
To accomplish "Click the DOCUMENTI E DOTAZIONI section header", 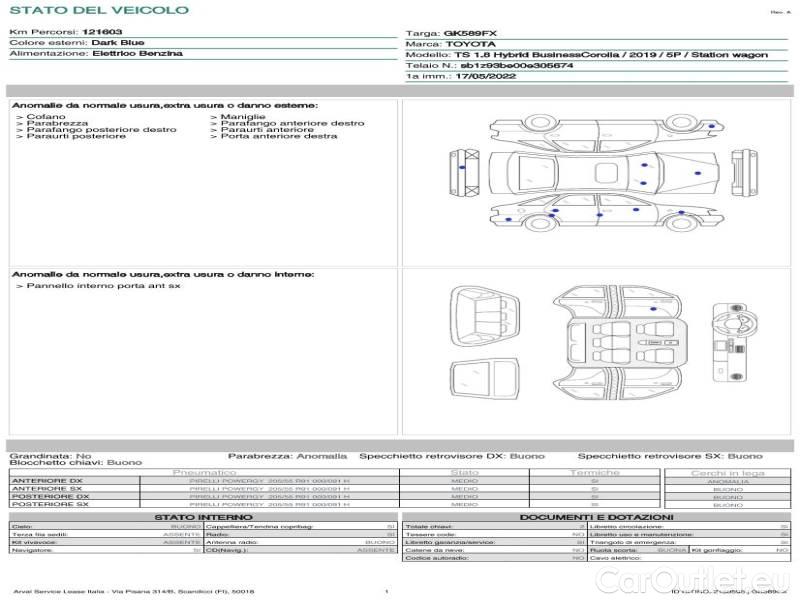I will coord(595,517).
